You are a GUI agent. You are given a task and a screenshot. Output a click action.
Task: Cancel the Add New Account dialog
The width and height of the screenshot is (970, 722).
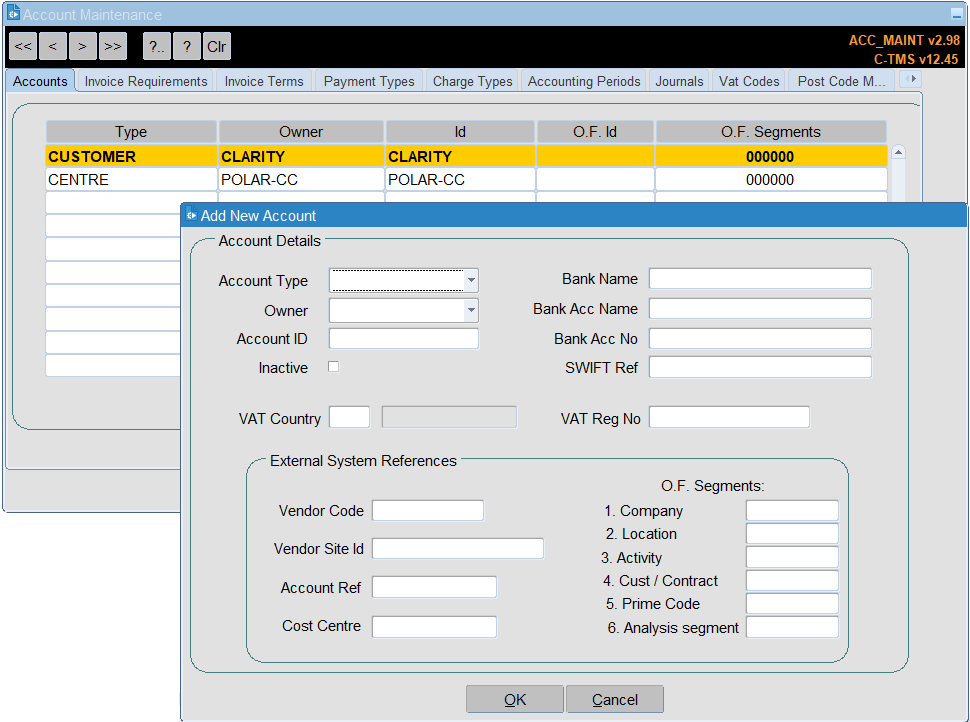click(615, 699)
